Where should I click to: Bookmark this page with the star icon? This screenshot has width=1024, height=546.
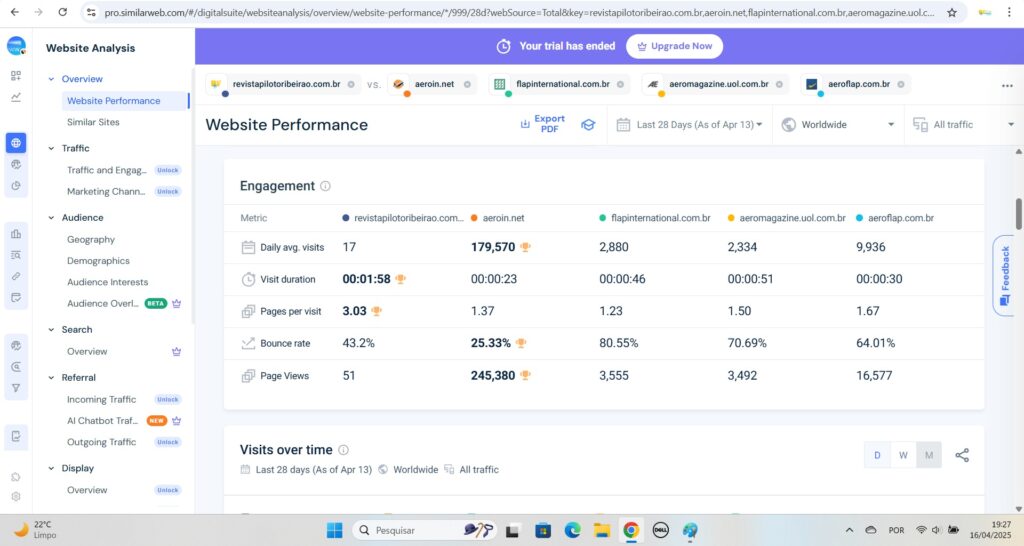click(x=951, y=12)
